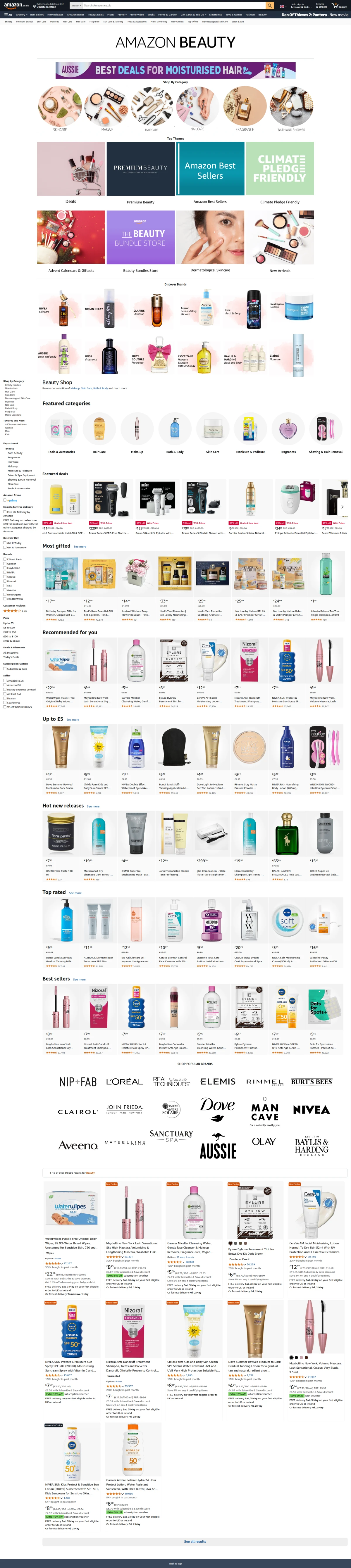
Task: Select black colour swatch on Maybelline mascara
Action: 291,1358
